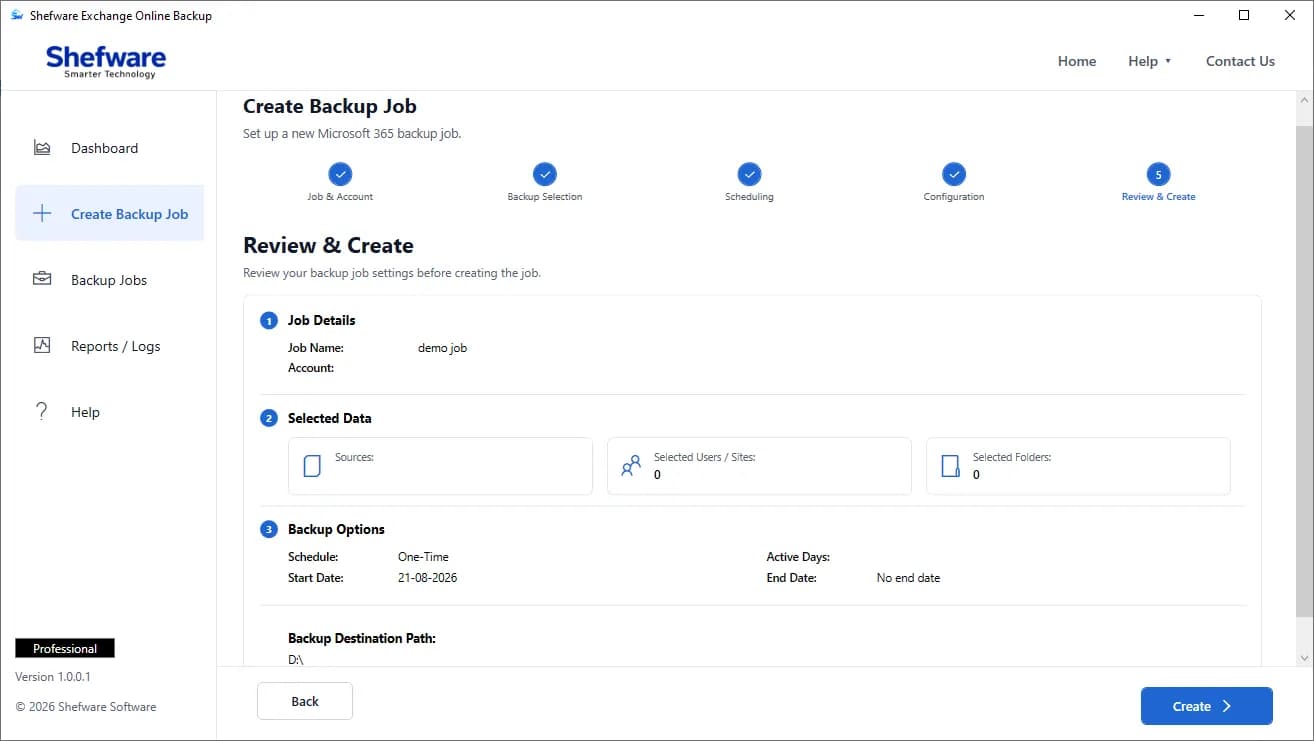The image size is (1314, 741).
Task: Click the Scheduling step label
Action: coord(749,197)
